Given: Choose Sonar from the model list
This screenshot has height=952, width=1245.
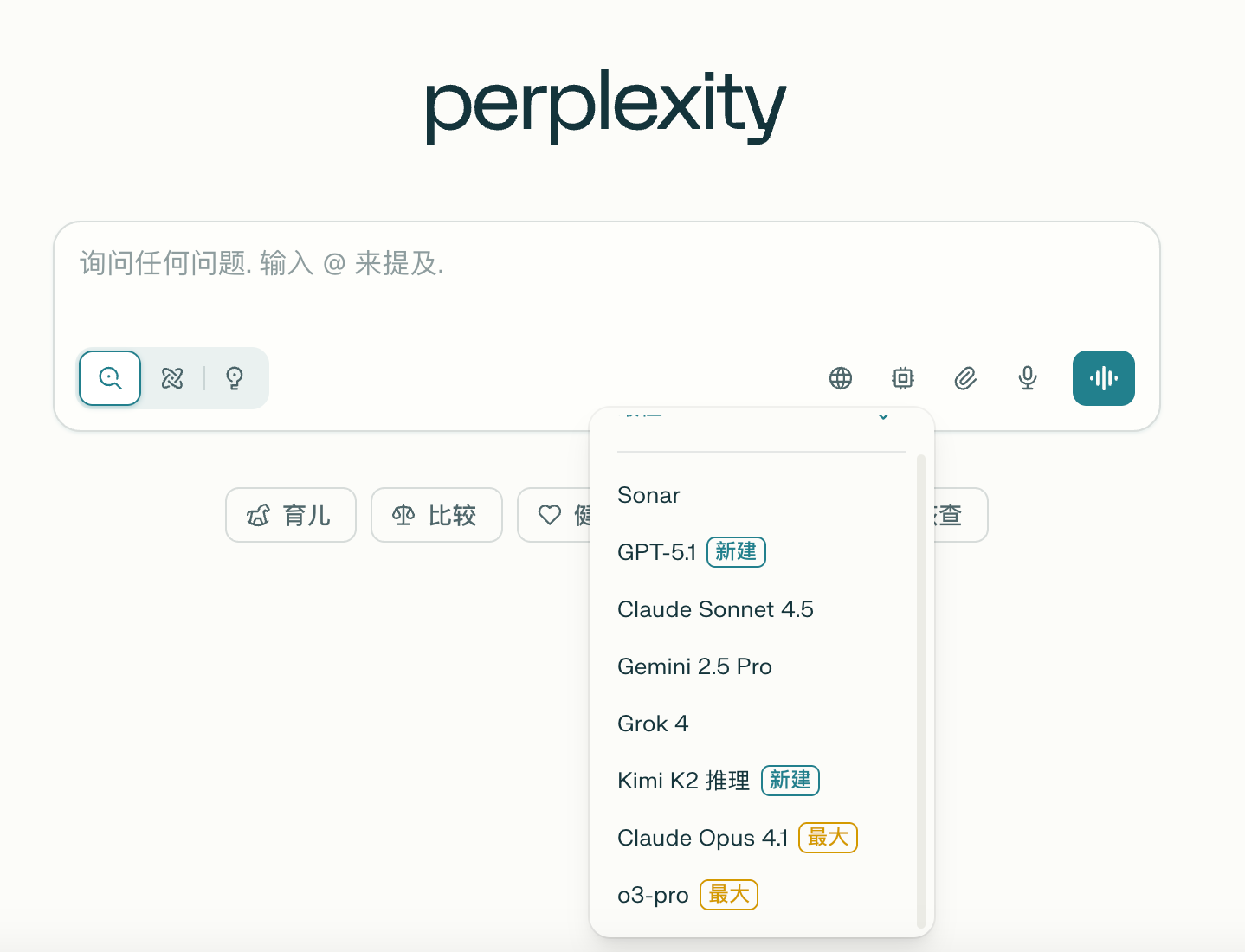Looking at the screenshot, I should 648,495.
